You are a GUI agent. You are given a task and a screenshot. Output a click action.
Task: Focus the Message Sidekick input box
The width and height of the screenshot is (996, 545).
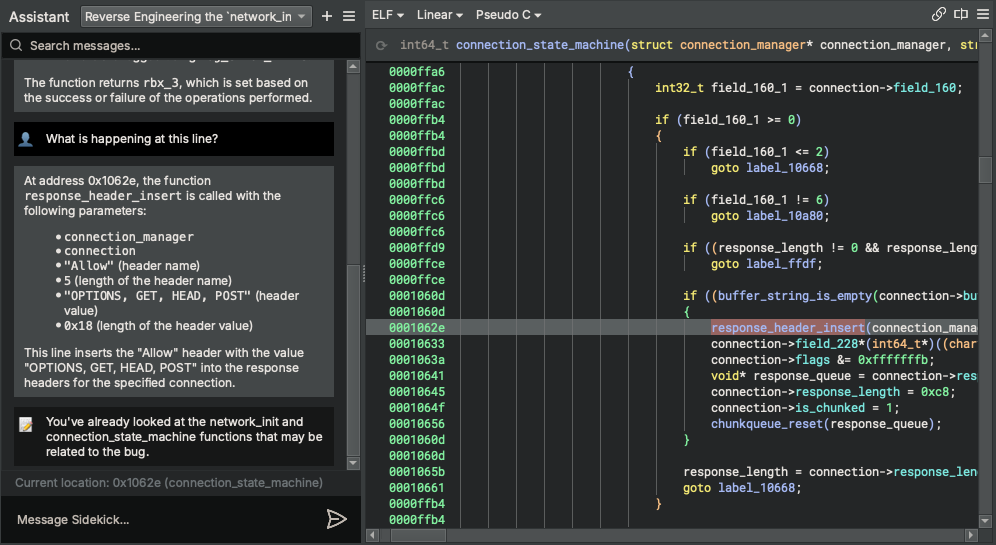166,520
